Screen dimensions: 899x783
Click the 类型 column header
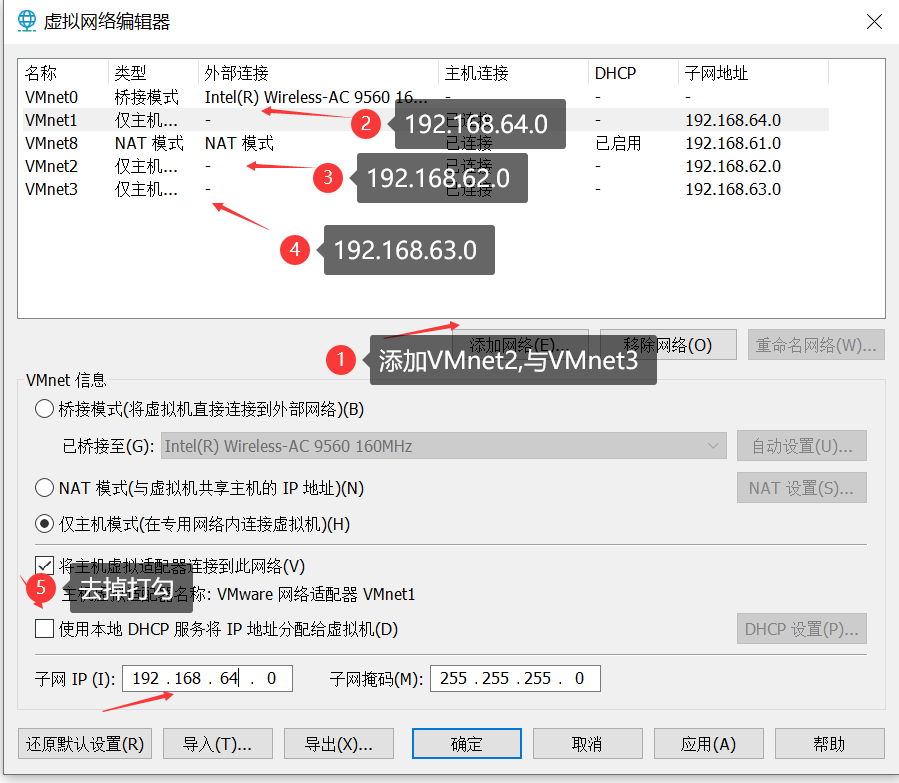click(154, 73)
